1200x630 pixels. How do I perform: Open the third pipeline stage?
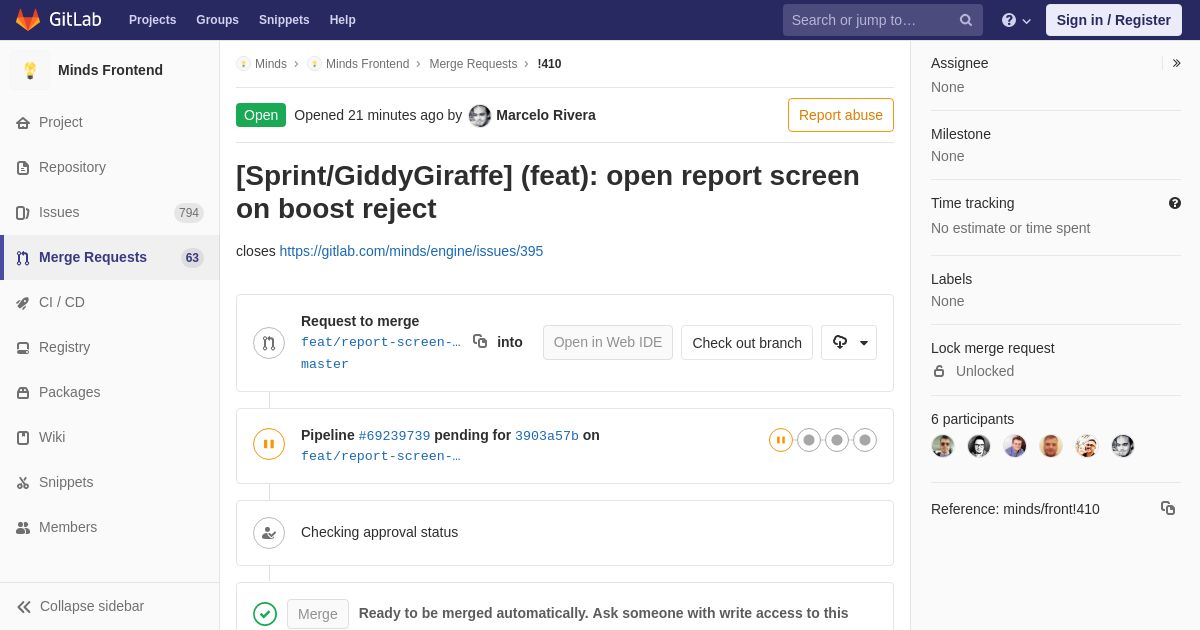[x=837, y=440]
